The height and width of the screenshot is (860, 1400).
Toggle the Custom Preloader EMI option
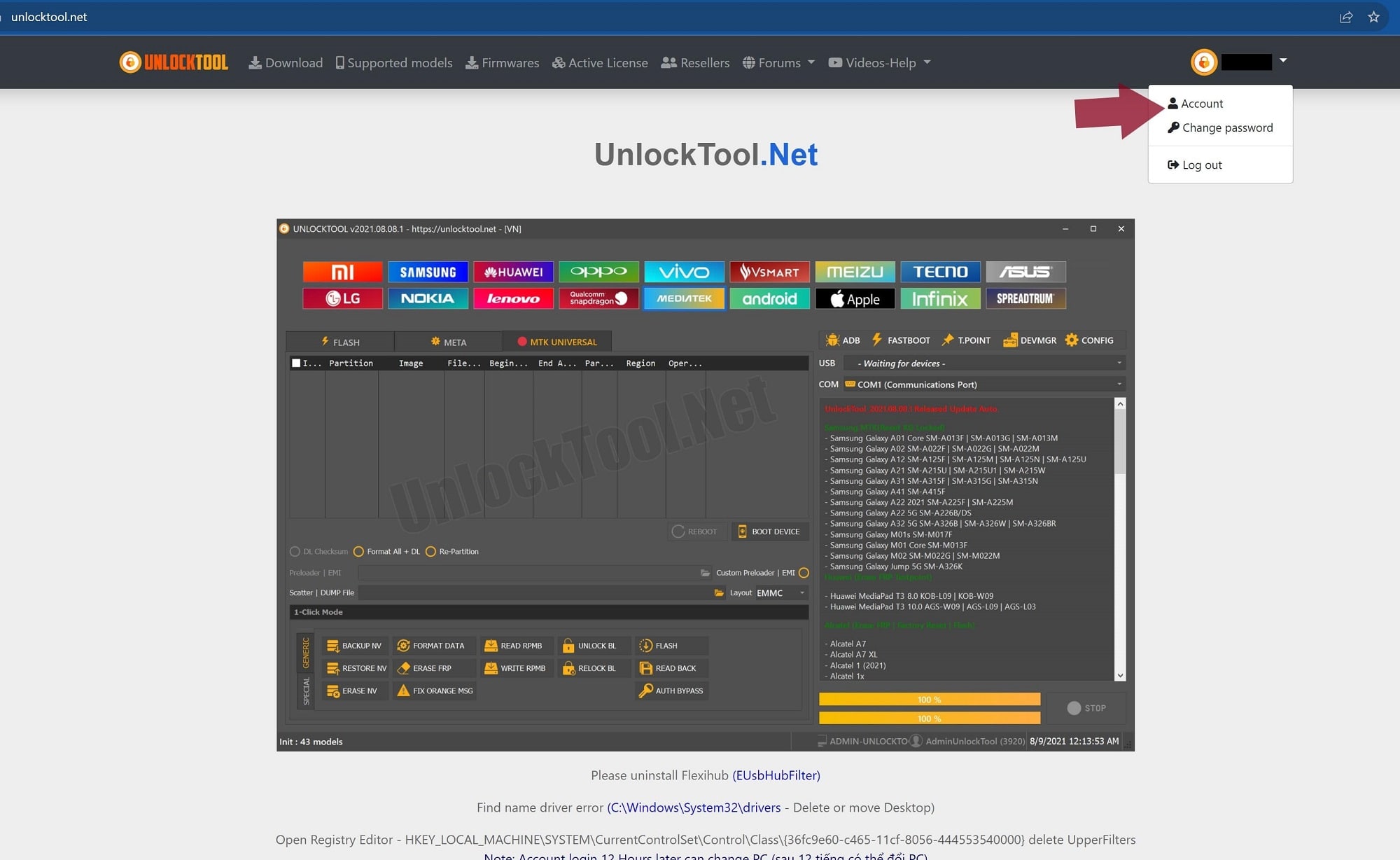[804, 572]
